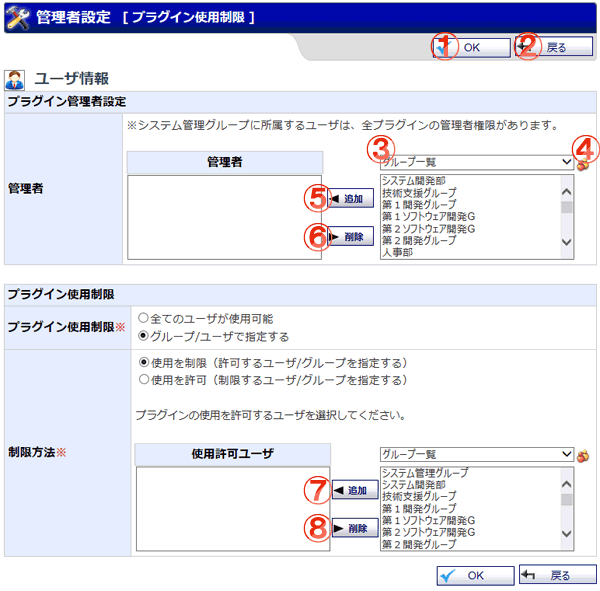The height and width of the screenshot is (591, 600).
Task: Select 第１開発グループ in the admin group list
Action: (x=419, y=204)
